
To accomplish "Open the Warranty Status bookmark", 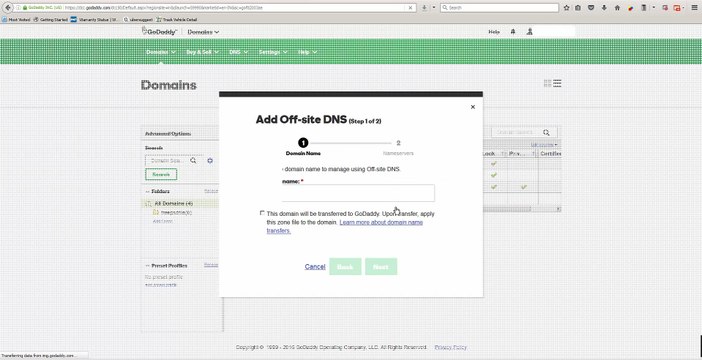I will point(95,20).
